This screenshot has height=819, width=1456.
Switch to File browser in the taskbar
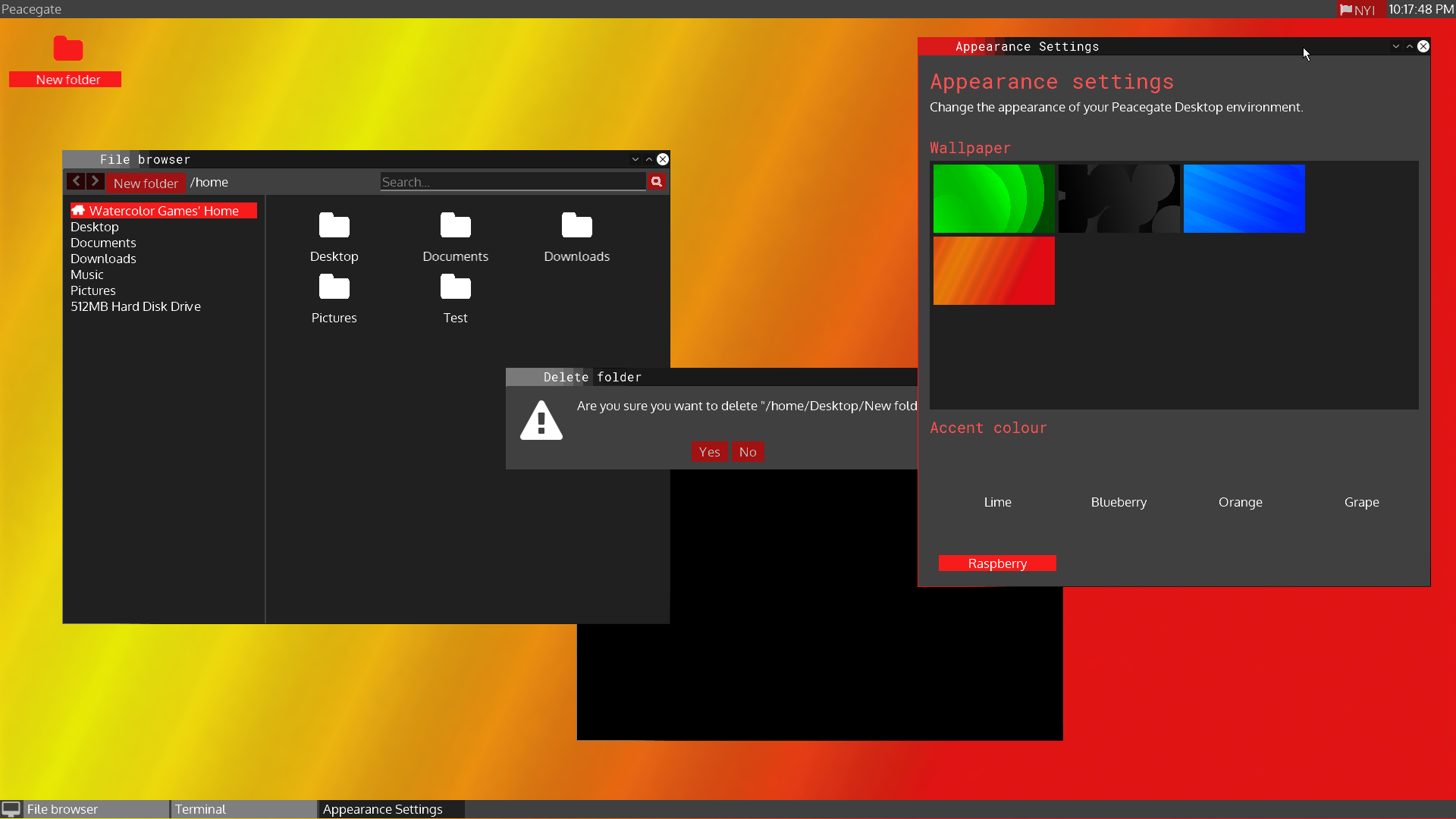point(96,809)
